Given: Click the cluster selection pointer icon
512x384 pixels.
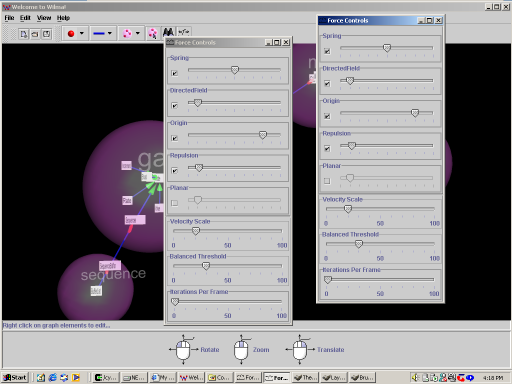Looking at the screenshot, I should tap(153, 33).
